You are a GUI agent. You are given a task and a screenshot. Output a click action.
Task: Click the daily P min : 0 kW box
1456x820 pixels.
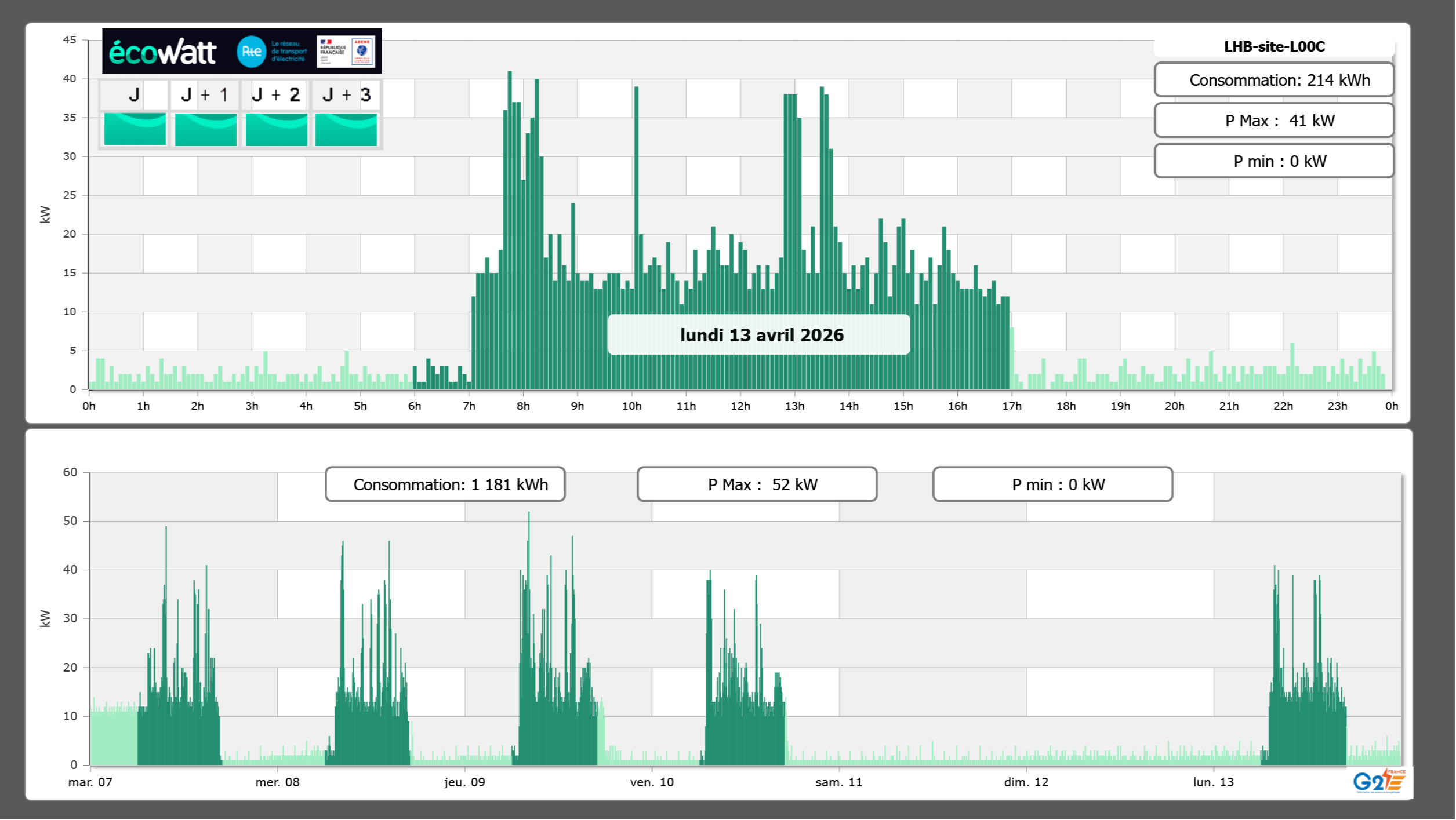click(x=1274, y=161)
